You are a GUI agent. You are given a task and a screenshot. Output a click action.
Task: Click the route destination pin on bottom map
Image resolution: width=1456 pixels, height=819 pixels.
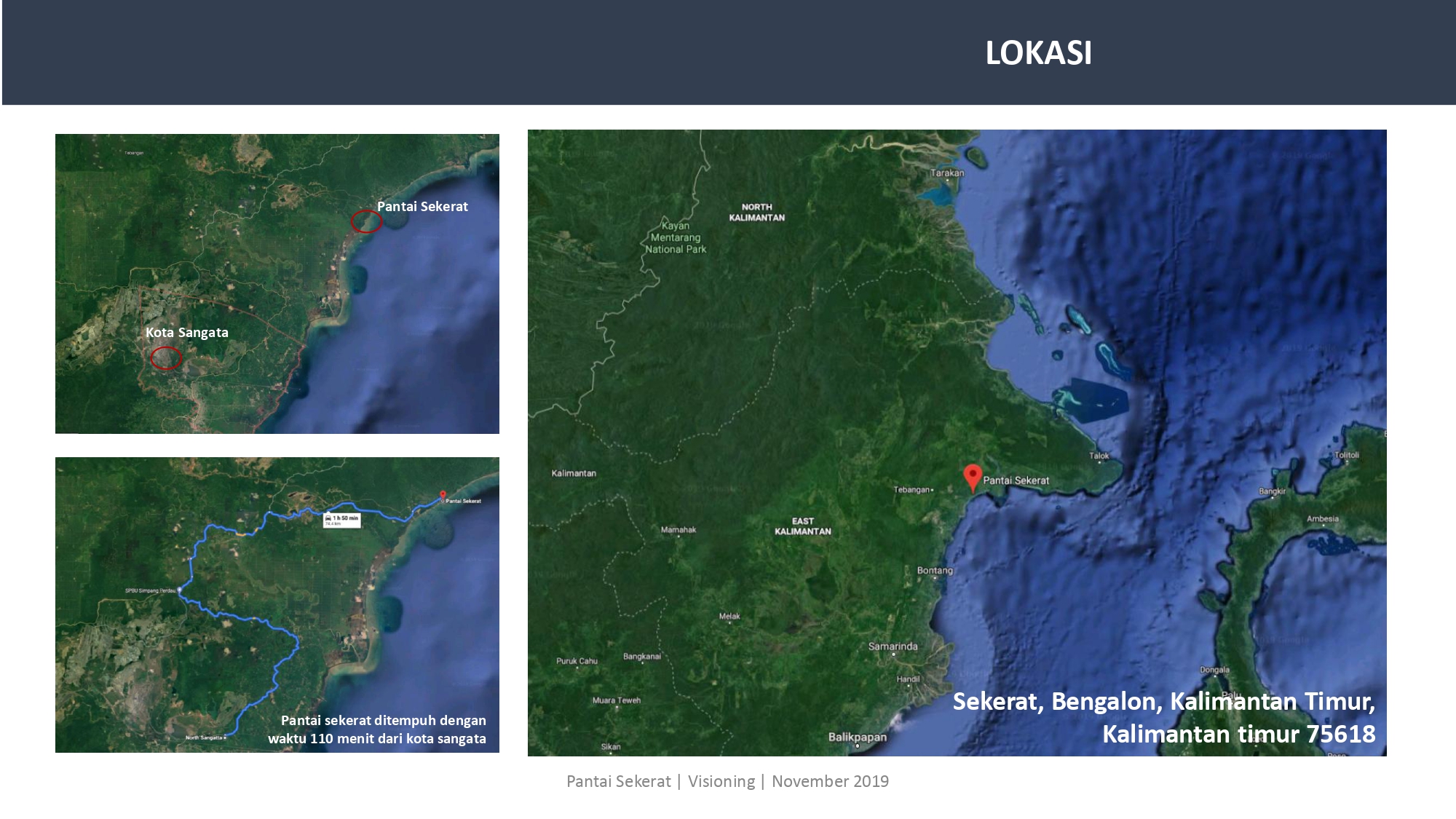pyautogui.click(x=443, y=496)
